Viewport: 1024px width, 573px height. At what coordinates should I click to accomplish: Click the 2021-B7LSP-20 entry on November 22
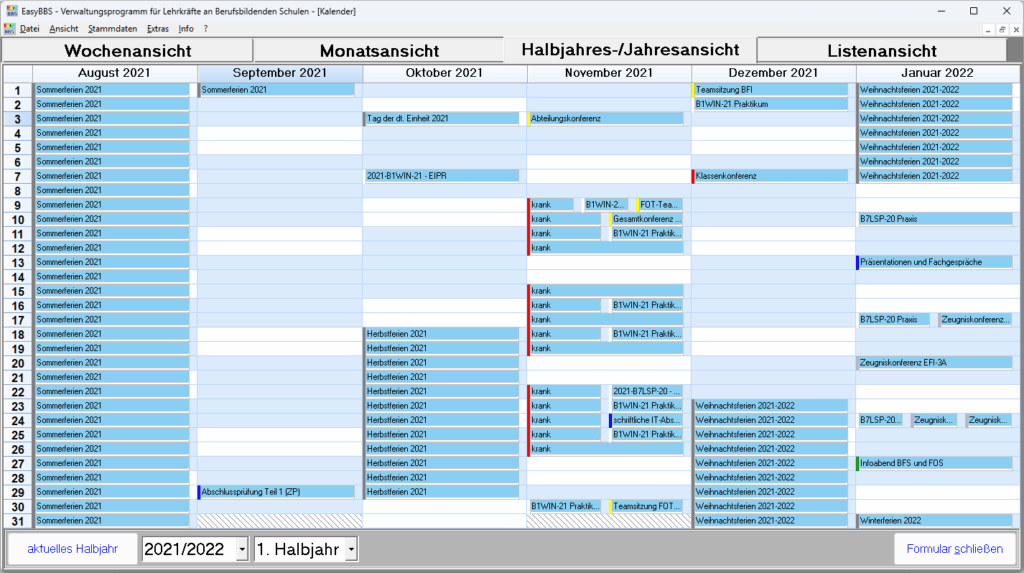(647, 391)
